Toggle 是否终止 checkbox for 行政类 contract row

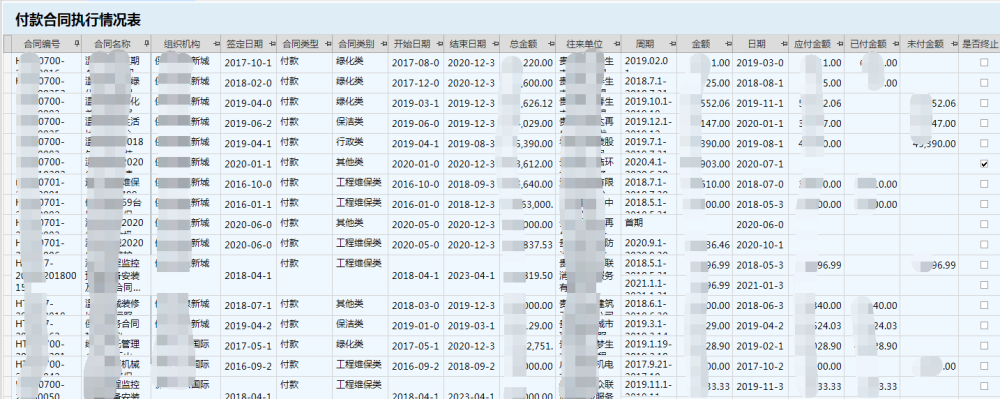pos(985,143)
